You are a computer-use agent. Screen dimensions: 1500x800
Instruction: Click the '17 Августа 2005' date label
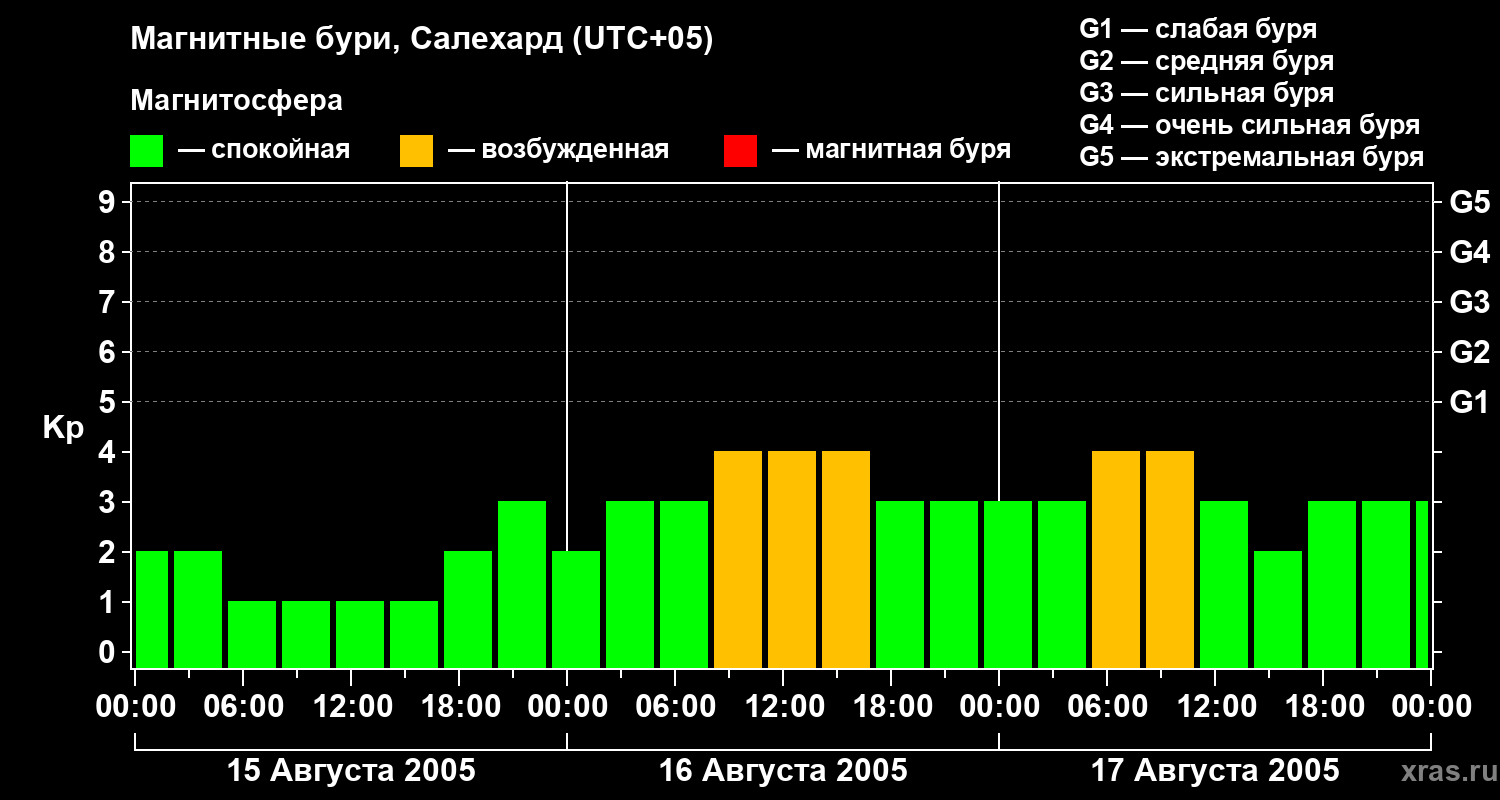[x=1215, y=770]
